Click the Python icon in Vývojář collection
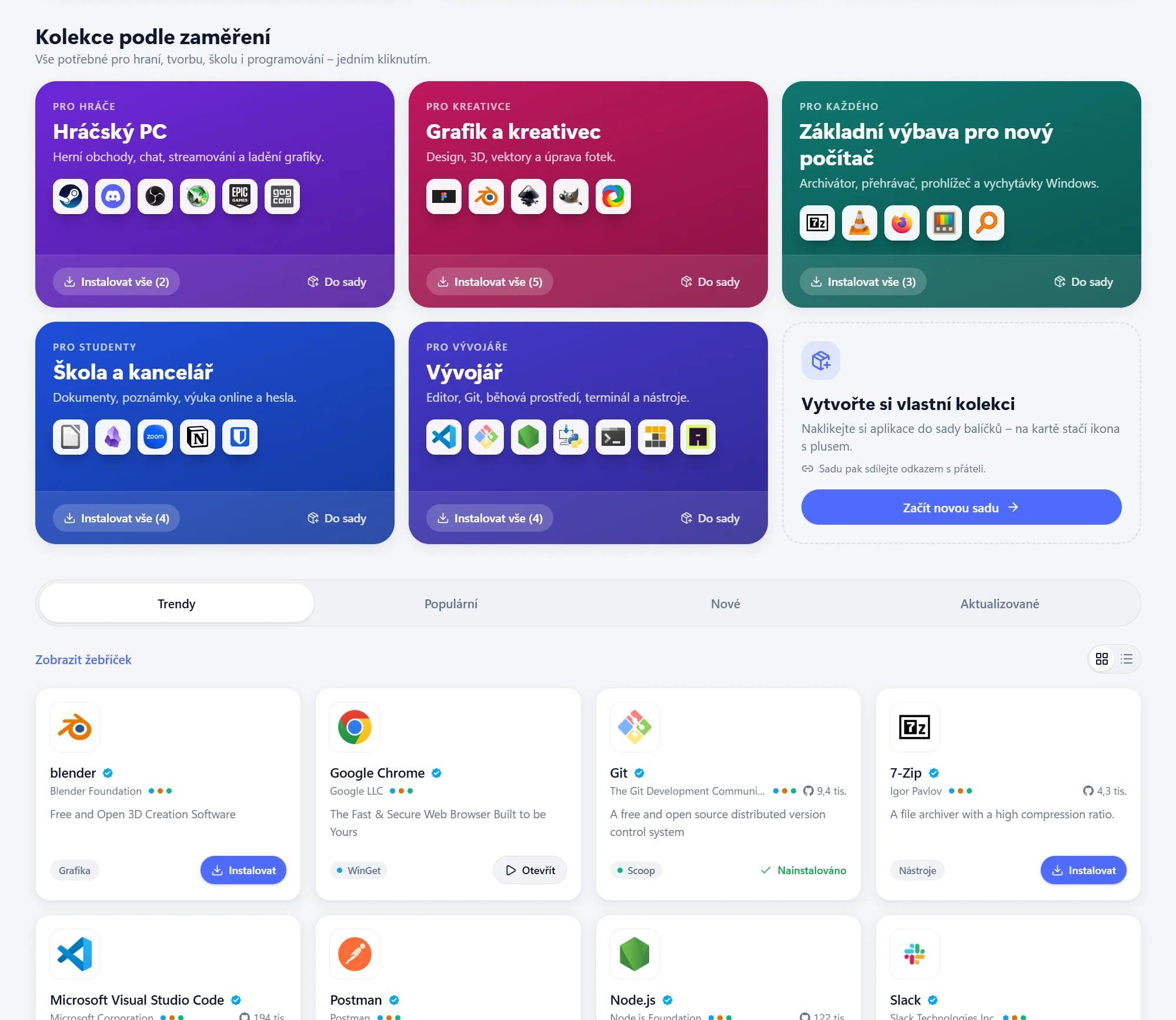Image resolution: width=1176 pixels, height=1020 pixels. (571, 437)
